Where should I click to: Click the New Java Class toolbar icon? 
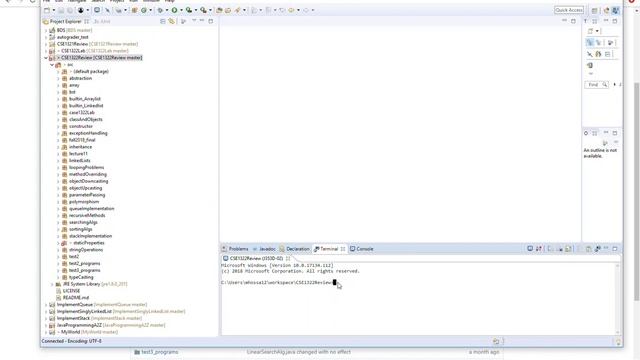point(144,10)
